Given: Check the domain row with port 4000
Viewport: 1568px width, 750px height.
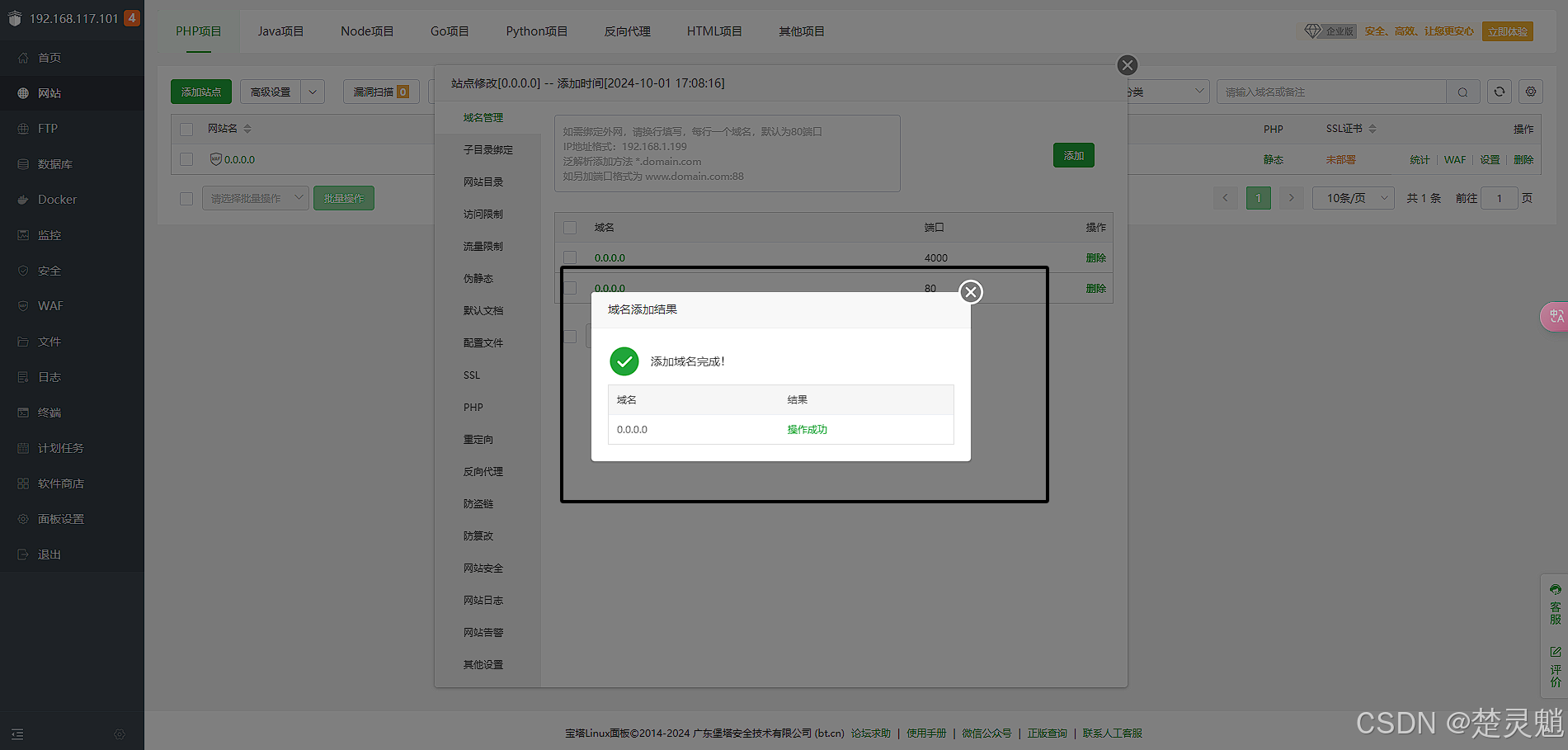Looking at the screenshot, I should coord(570,257).
